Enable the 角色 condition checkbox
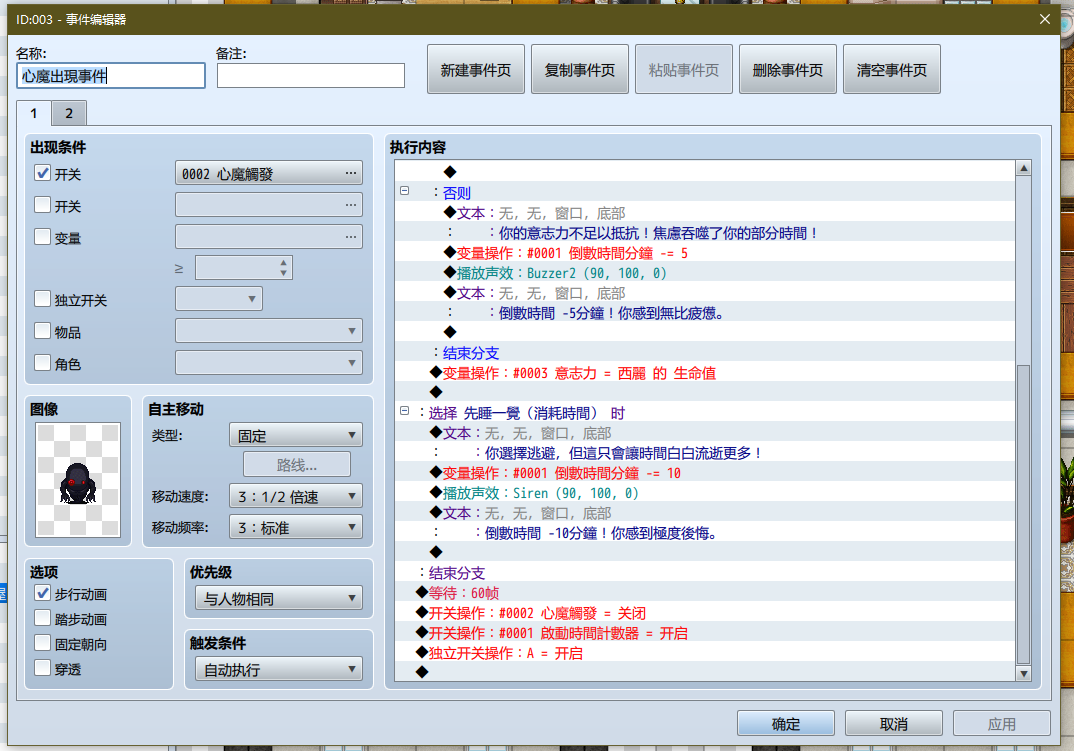The height and width of the screenshot is (751, 1074). coord(42,362)
